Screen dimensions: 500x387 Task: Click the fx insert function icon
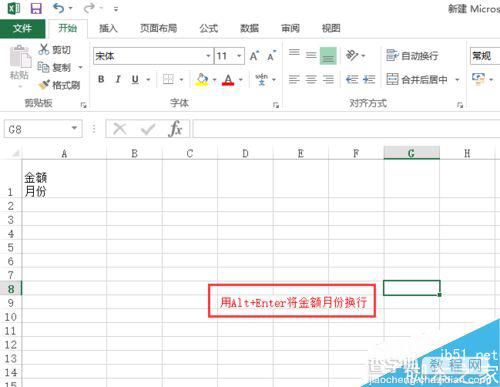(x=176, y=129)
